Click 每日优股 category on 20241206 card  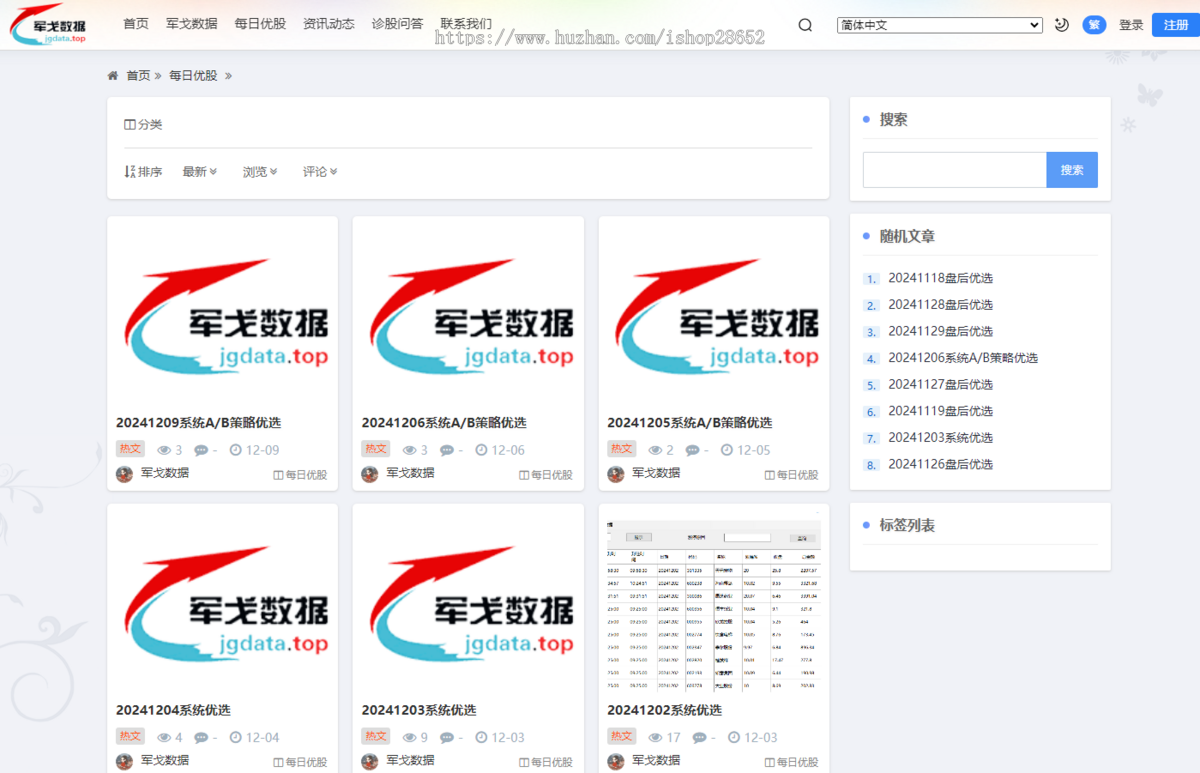coord(546,475)
